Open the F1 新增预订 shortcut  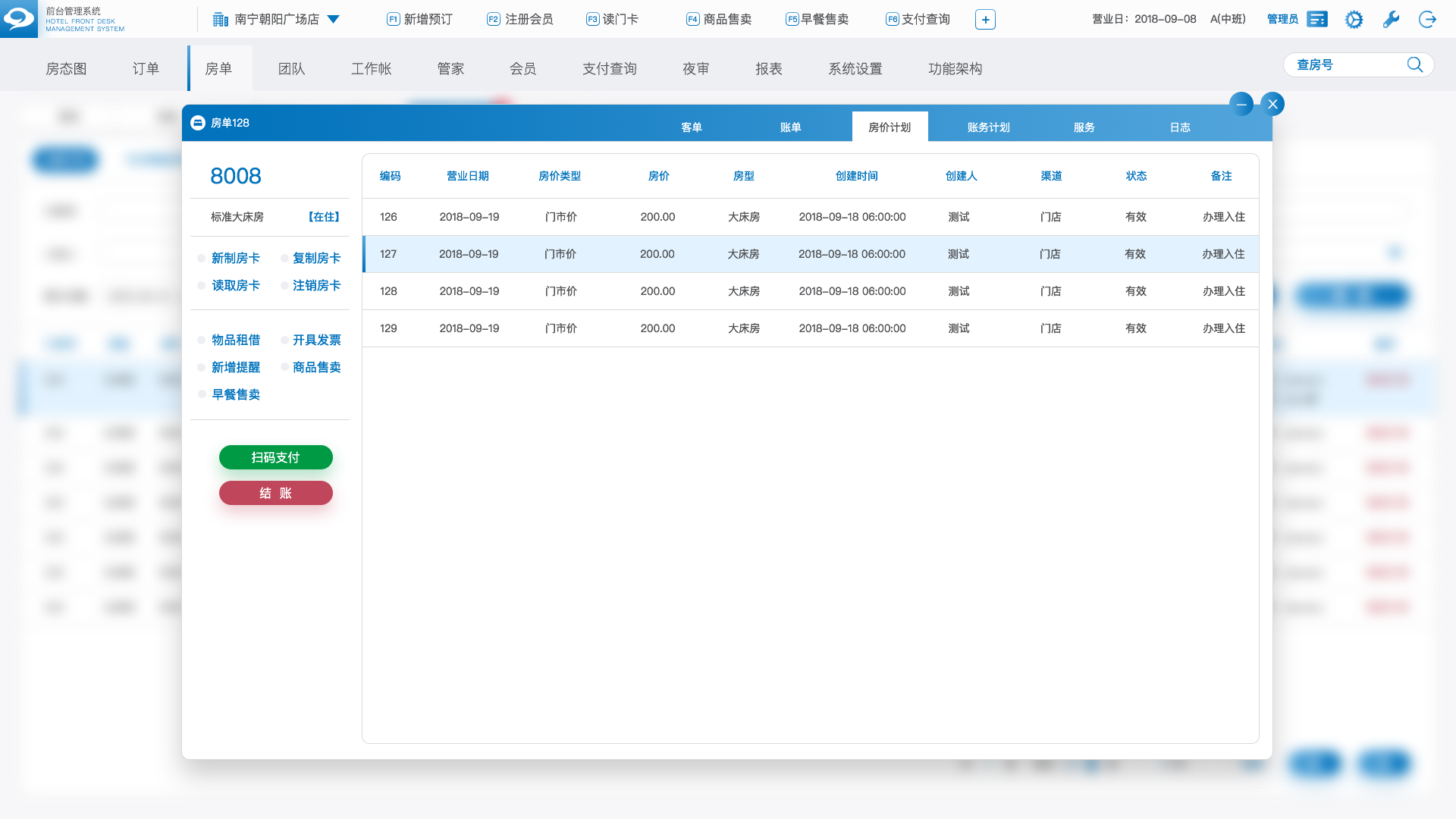[x=419, y=20]
